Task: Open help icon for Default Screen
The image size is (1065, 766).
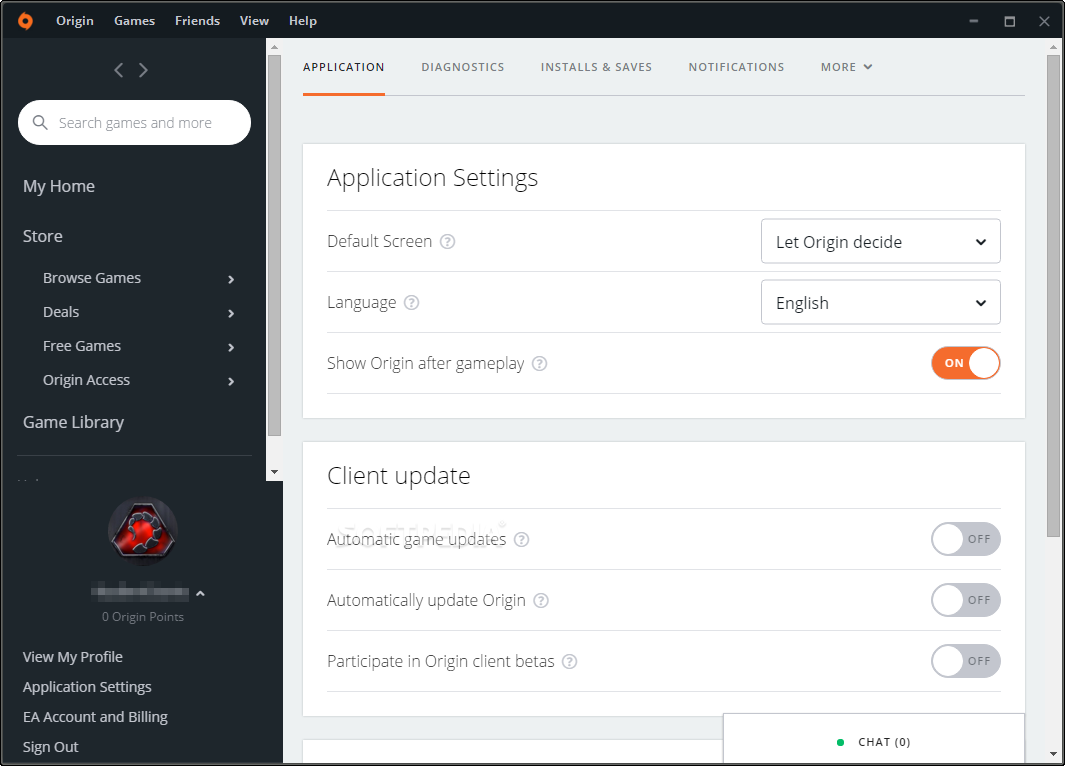Action: [x=447, y=241]
